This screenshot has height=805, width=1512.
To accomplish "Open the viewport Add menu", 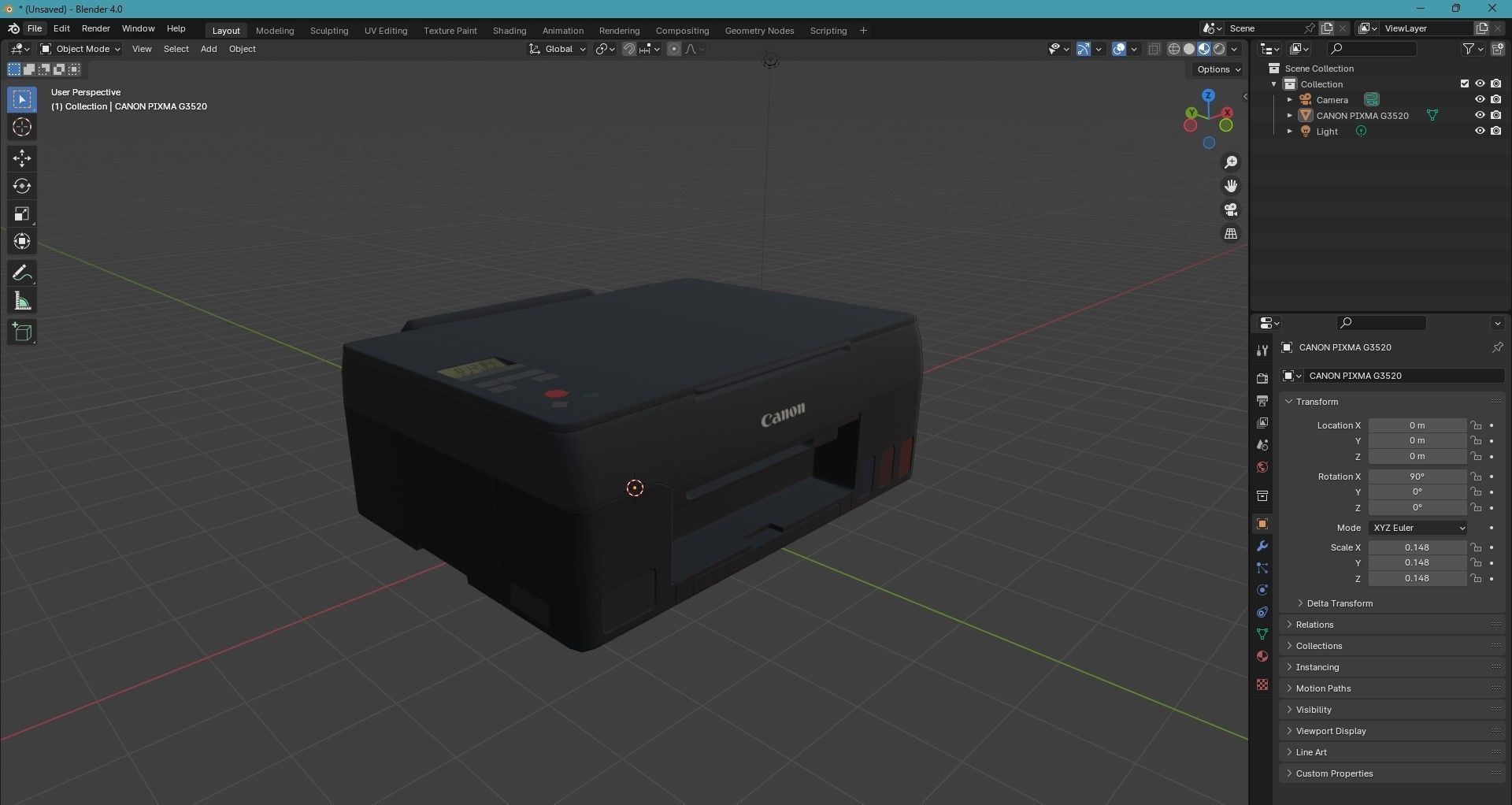I will point(209,49).
